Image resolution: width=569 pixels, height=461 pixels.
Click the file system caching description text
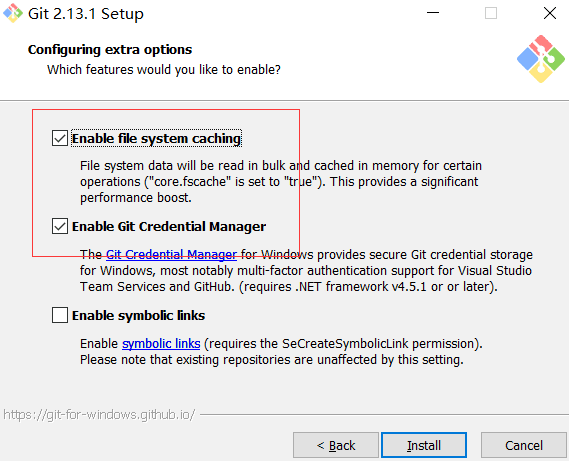pyautogui.click(x=281, y=181)
